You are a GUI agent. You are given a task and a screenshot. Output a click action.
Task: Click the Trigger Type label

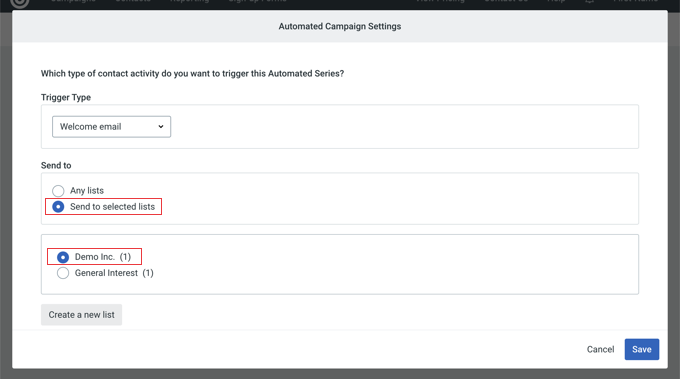[66, 98]
